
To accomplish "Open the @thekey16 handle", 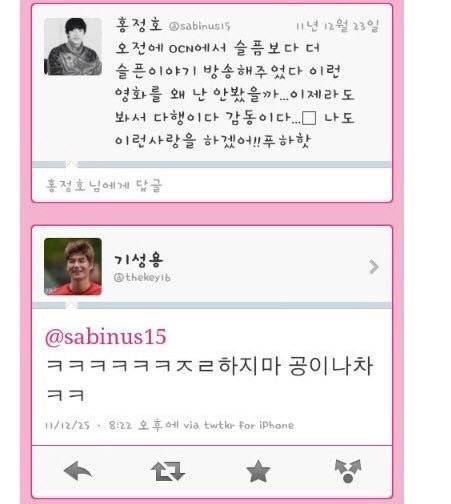I will click(142, 277).
